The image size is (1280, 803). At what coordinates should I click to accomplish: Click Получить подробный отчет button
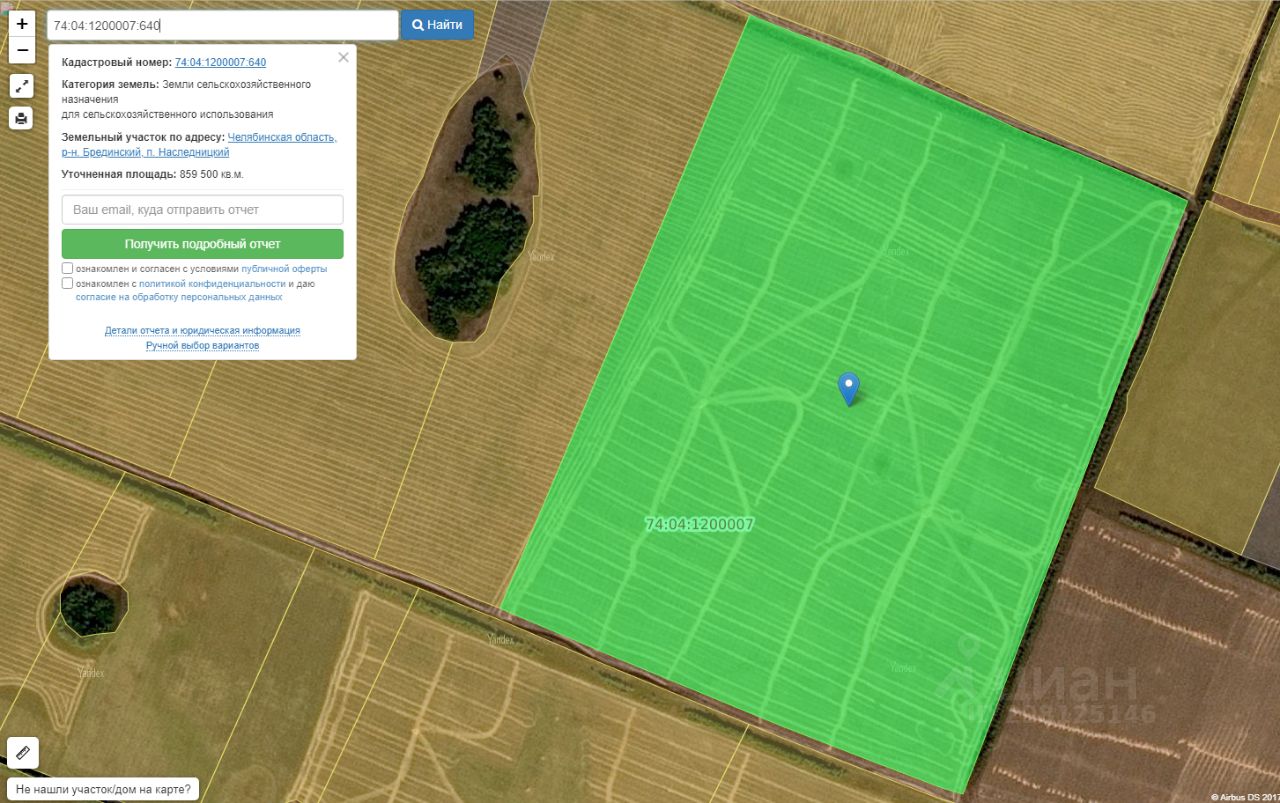[202, 244]
